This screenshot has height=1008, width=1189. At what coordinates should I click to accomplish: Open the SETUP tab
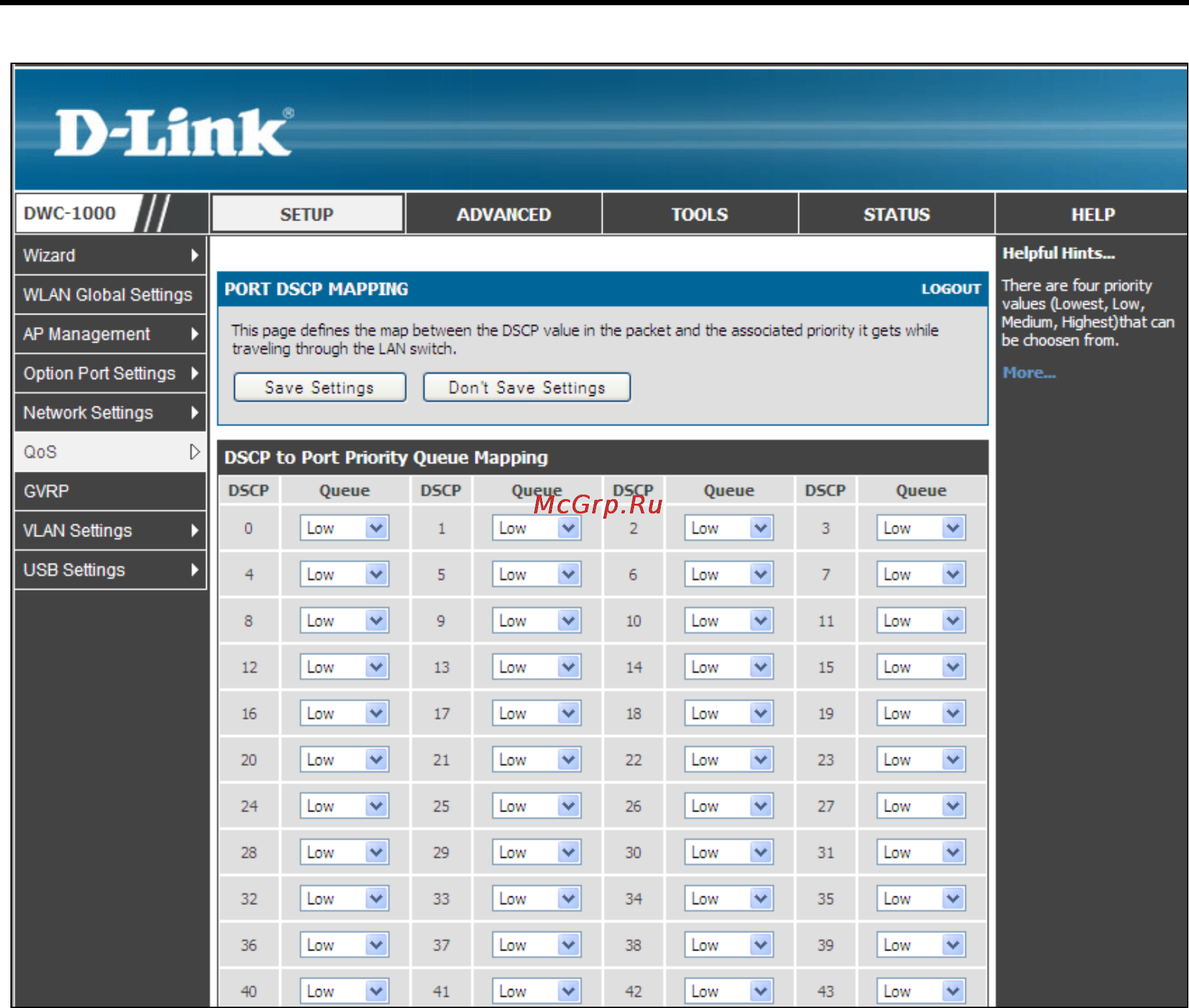pyautogui.click(x=307, y=214)
